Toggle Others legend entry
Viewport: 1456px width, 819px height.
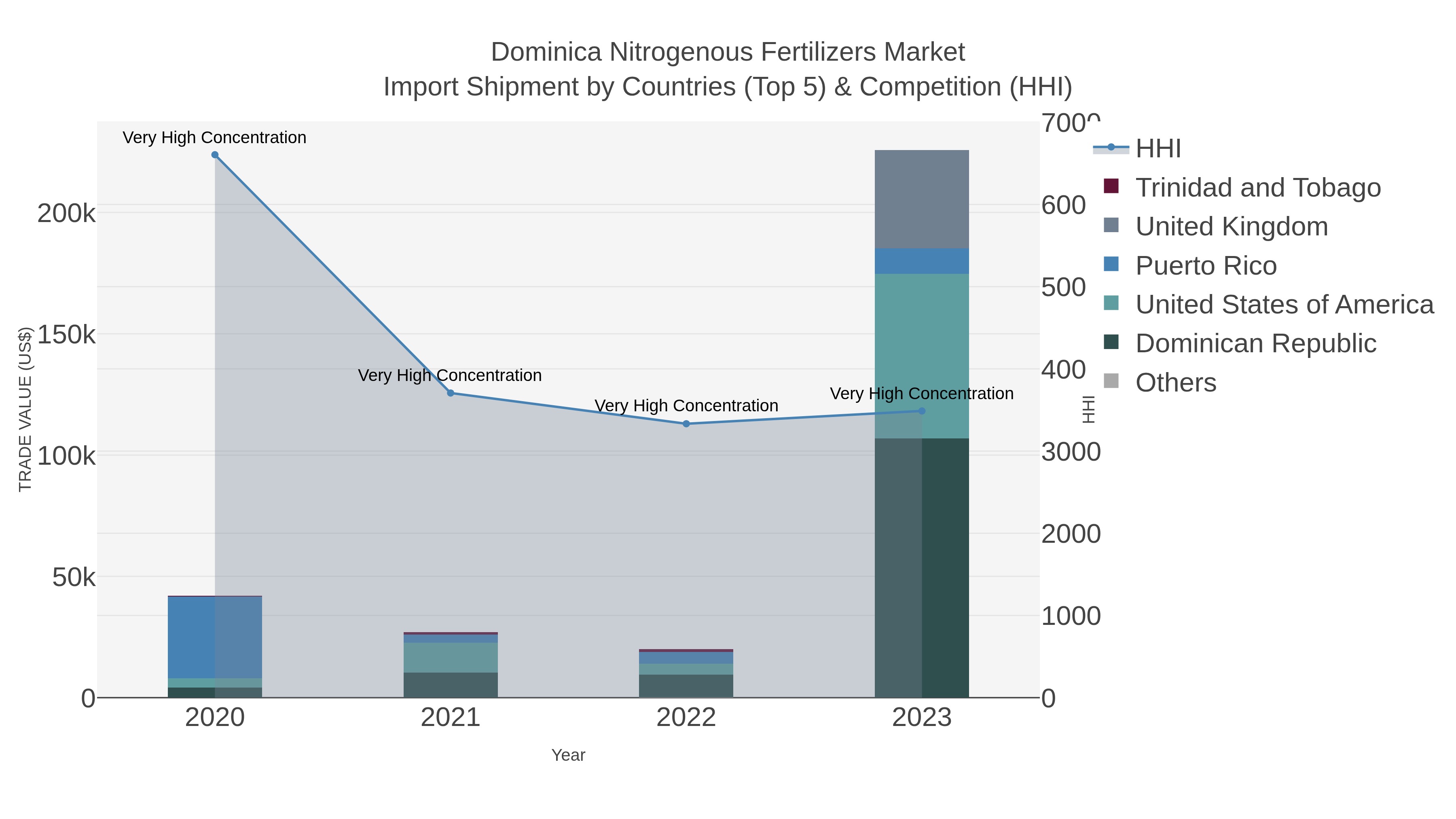(1159, 383)
